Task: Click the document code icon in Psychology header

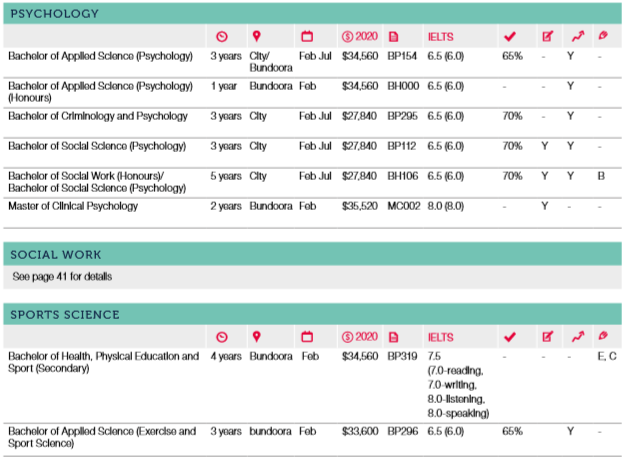Action: tap(394, 37)
